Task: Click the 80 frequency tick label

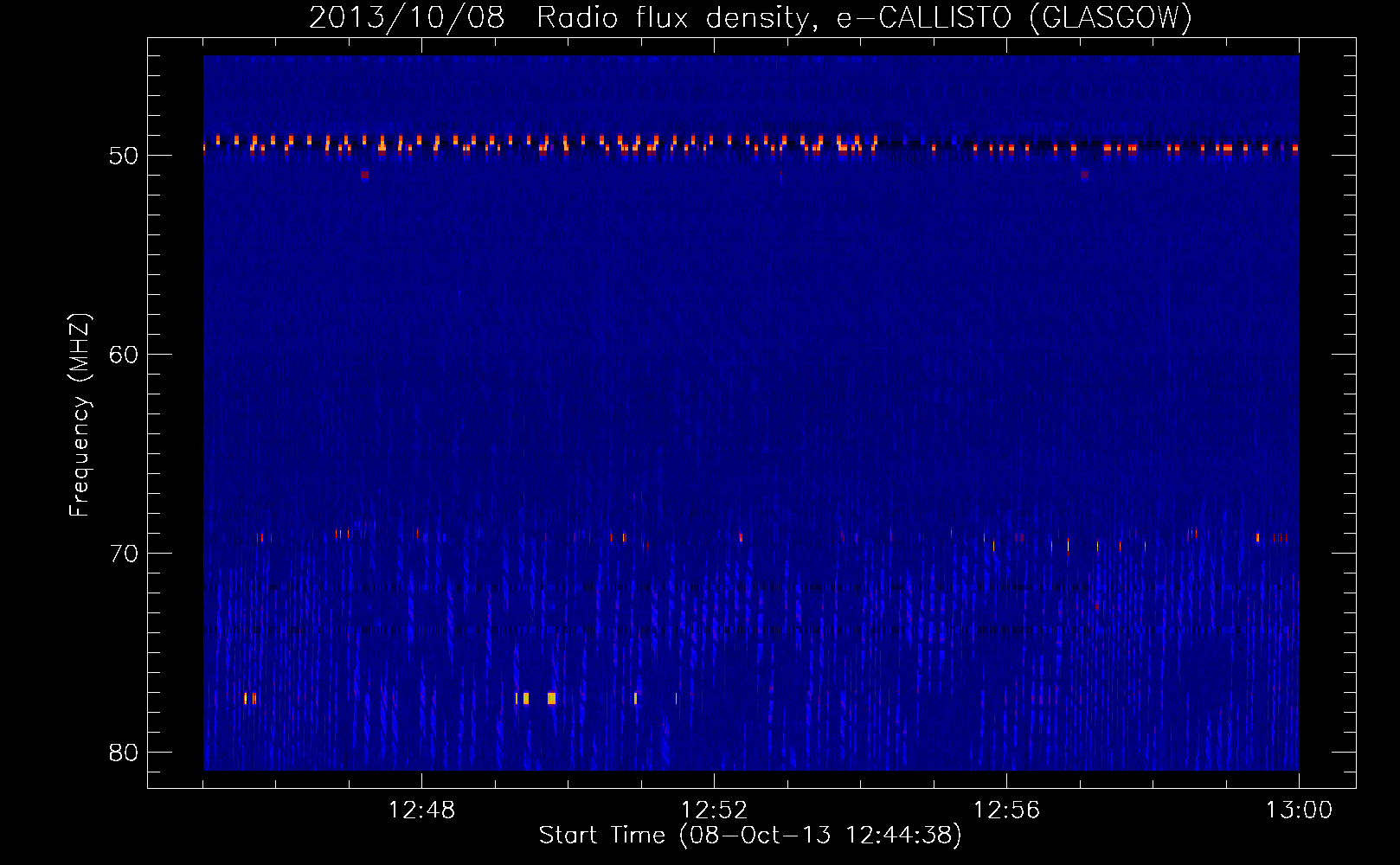Action: (x=124, y=753)
